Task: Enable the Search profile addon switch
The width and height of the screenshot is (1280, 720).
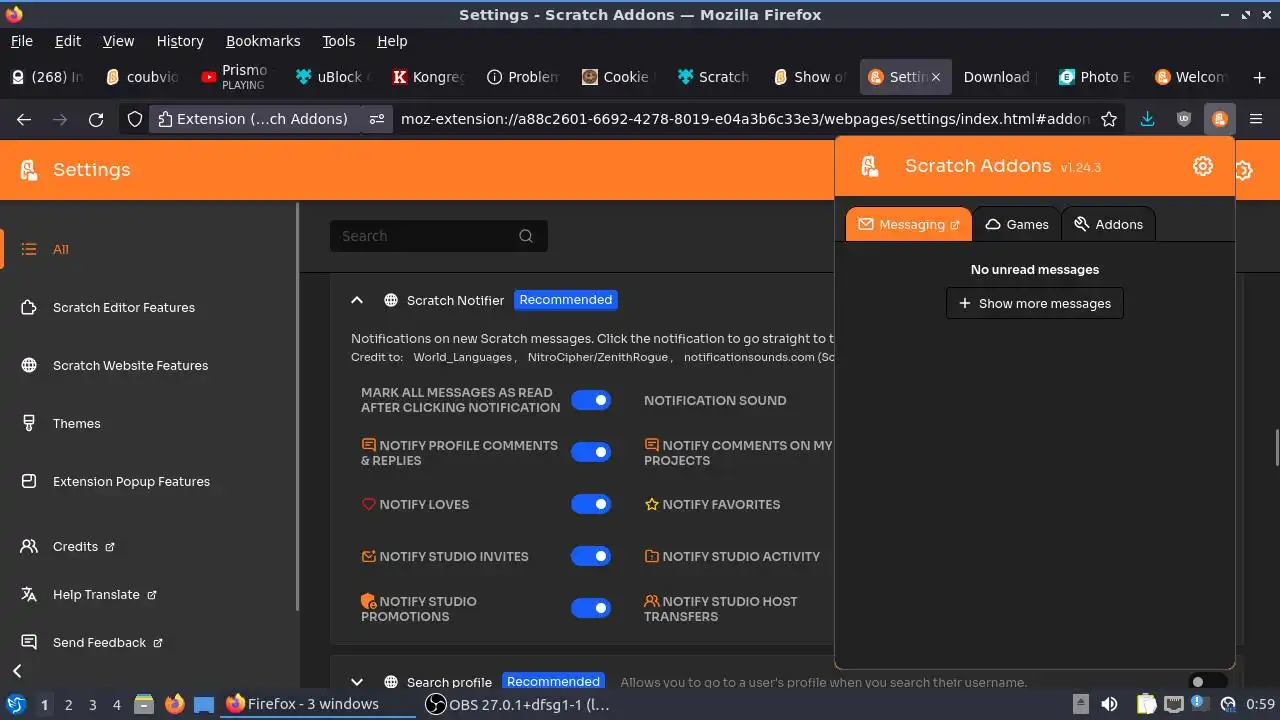Action: (x=1207, y=682)
